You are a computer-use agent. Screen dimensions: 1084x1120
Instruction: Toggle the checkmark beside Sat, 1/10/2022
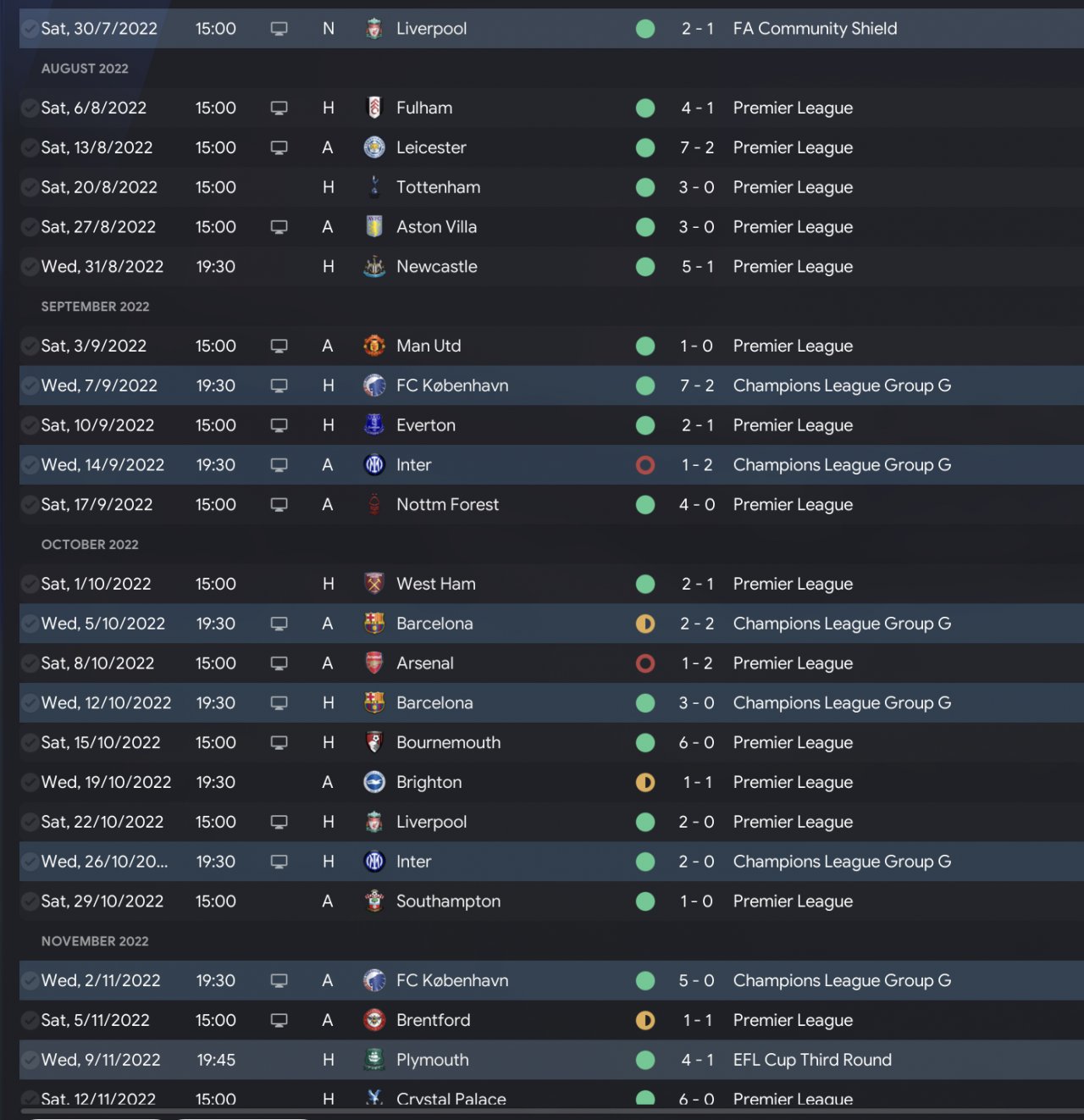(x=30, y=584)
